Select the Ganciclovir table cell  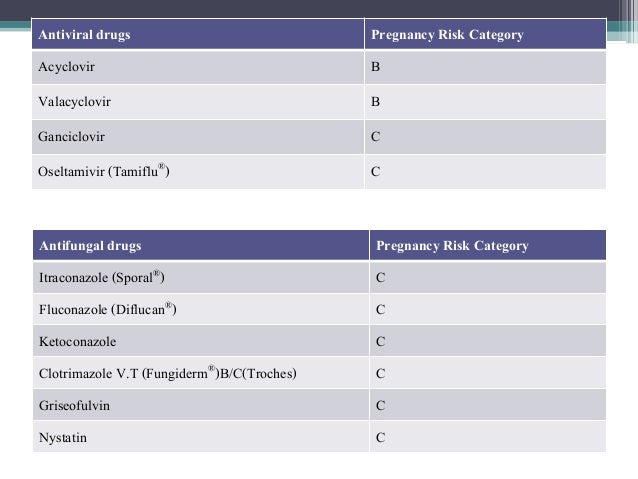(x=198, y=137)
